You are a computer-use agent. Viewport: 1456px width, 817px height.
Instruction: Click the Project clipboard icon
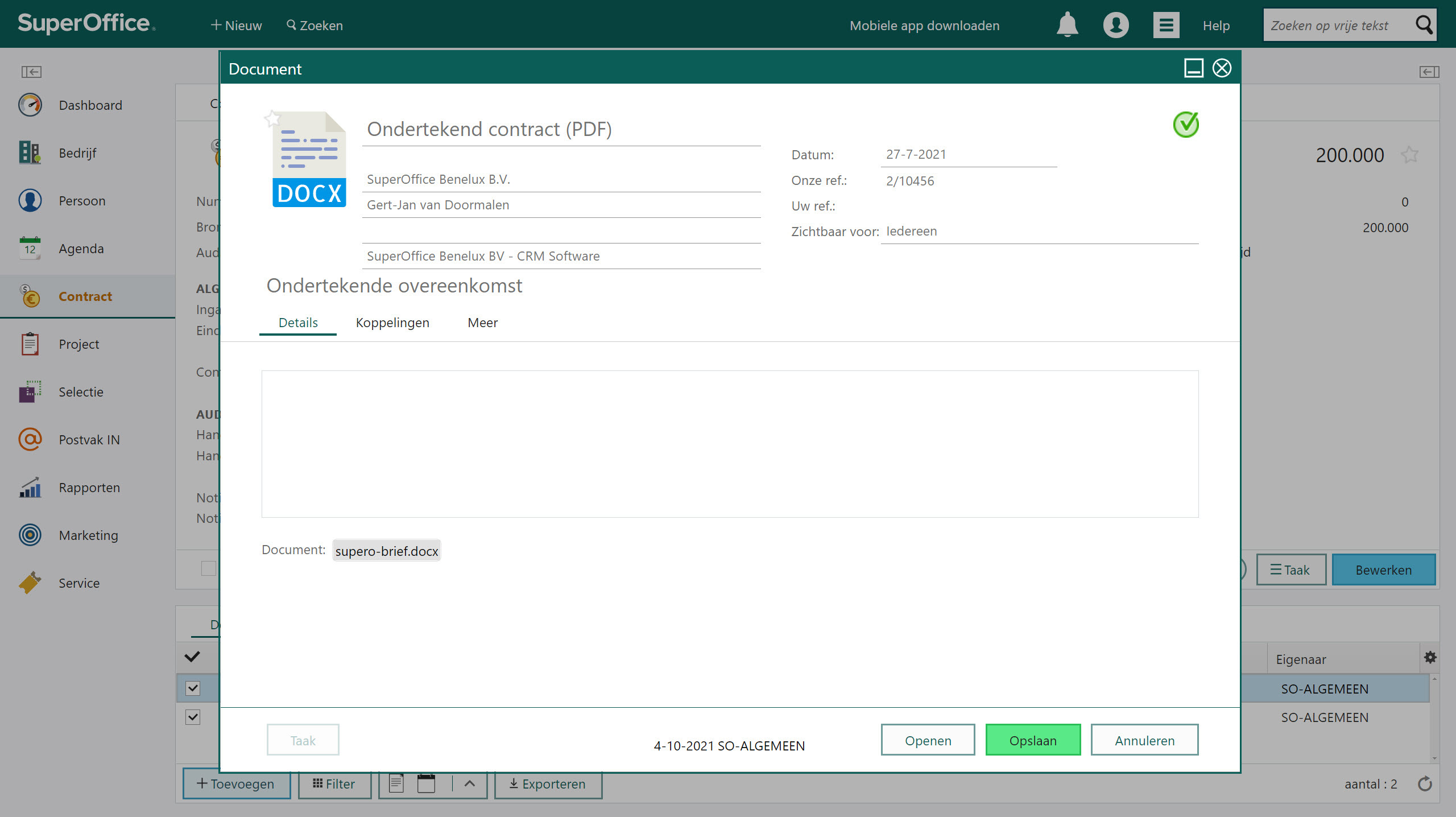pyautogui.click(x=30, y=344)
